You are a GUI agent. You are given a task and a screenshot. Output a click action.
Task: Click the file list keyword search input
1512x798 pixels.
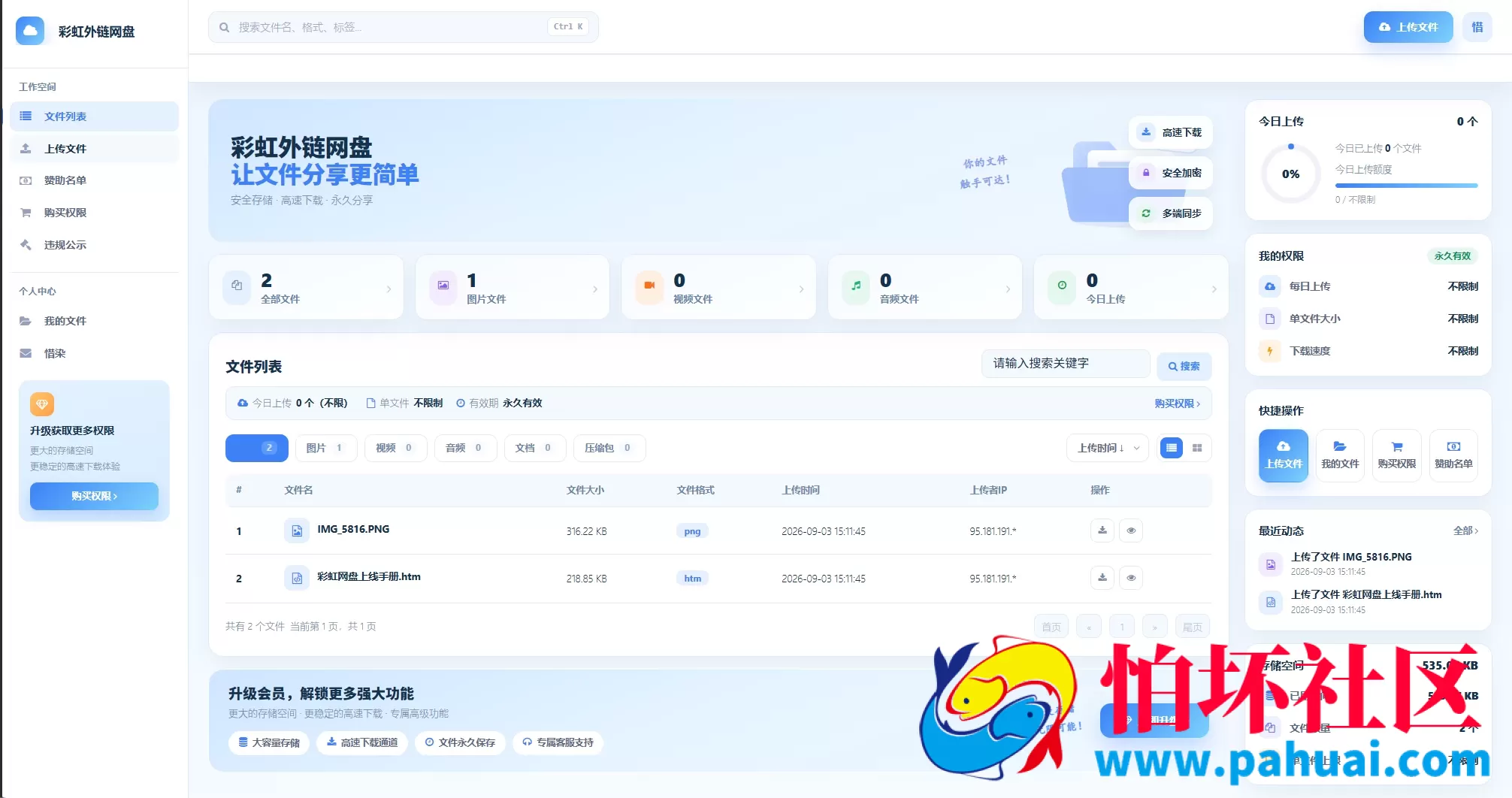point(1066,364)
